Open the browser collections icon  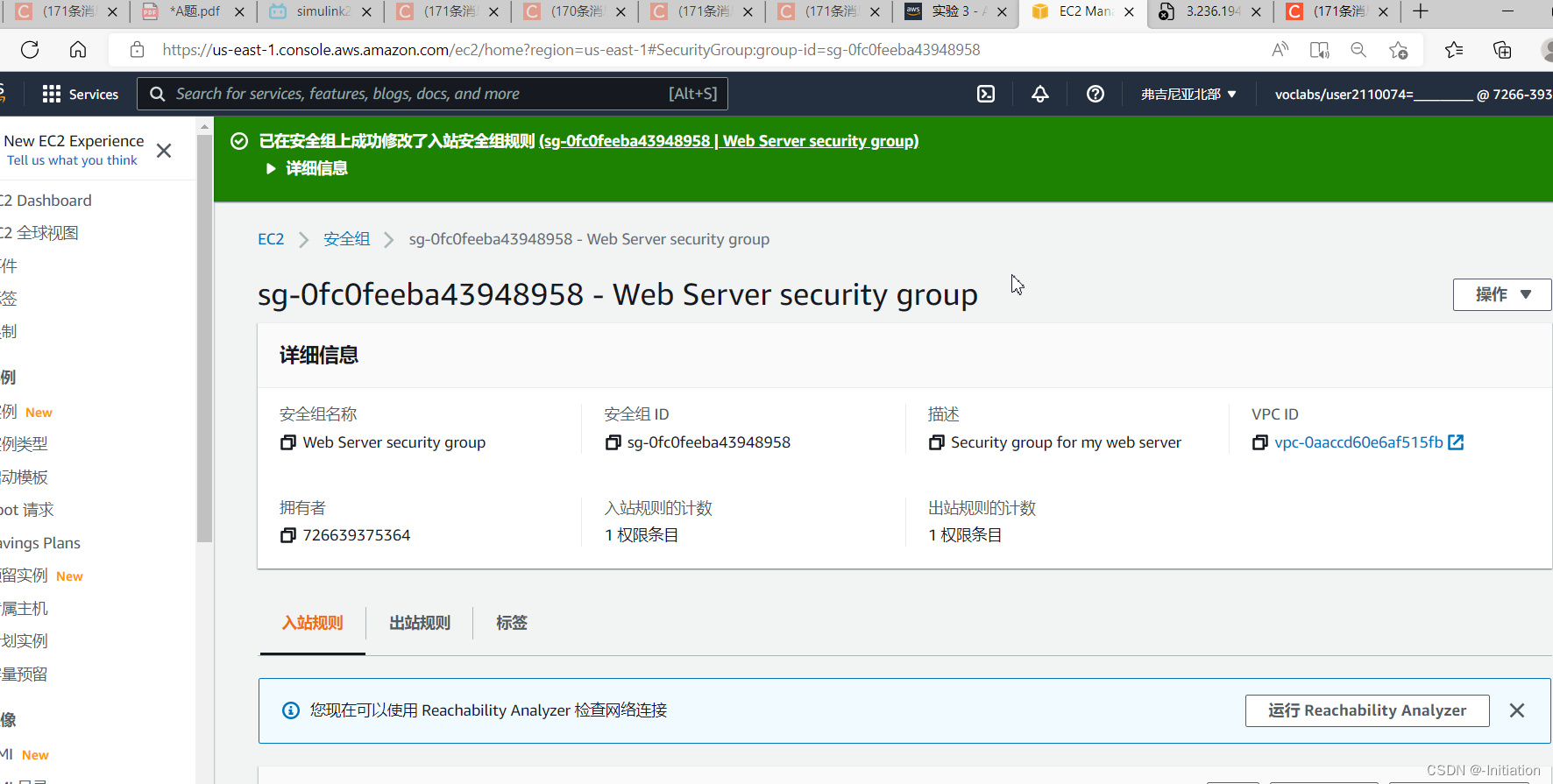(x=1502, y=50)
